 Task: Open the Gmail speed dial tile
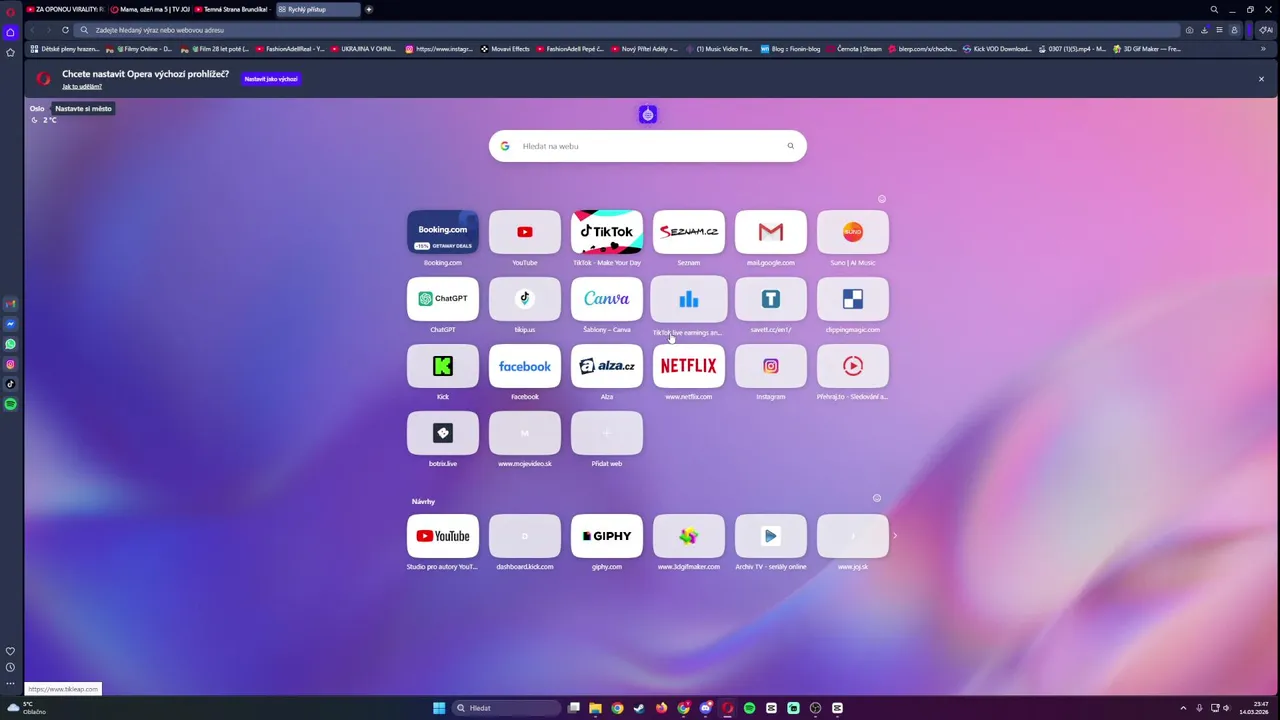[x=770, y=232]
